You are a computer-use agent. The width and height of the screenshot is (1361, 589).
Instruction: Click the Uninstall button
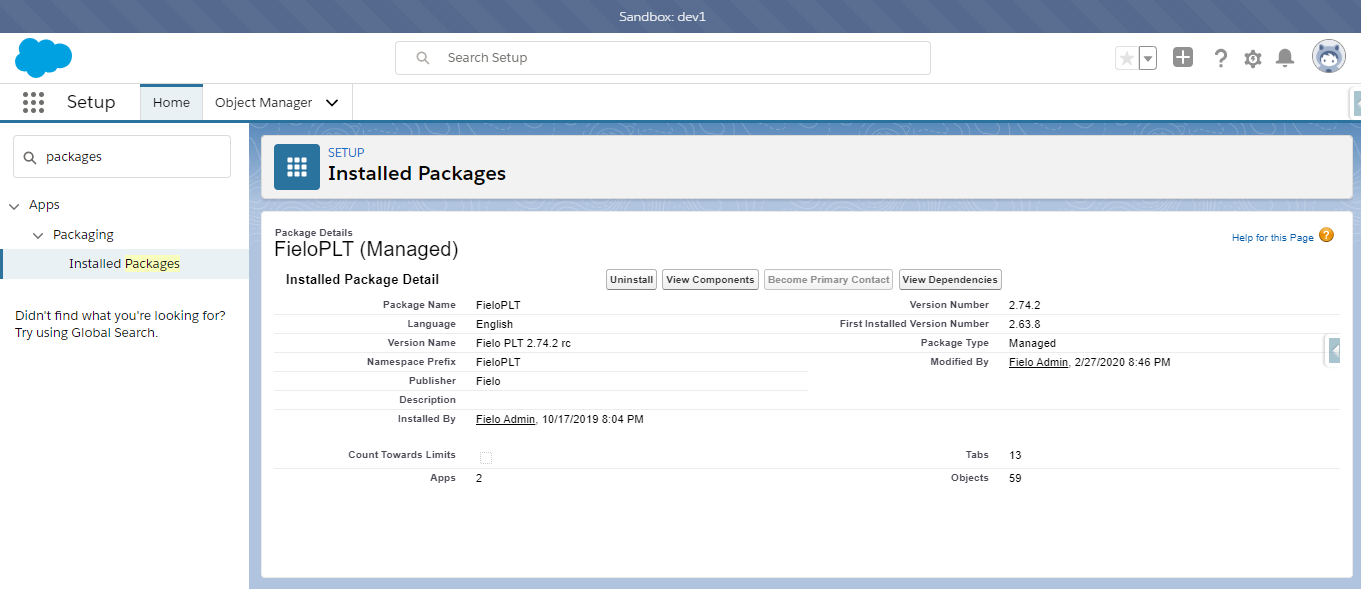click(632, 280)
